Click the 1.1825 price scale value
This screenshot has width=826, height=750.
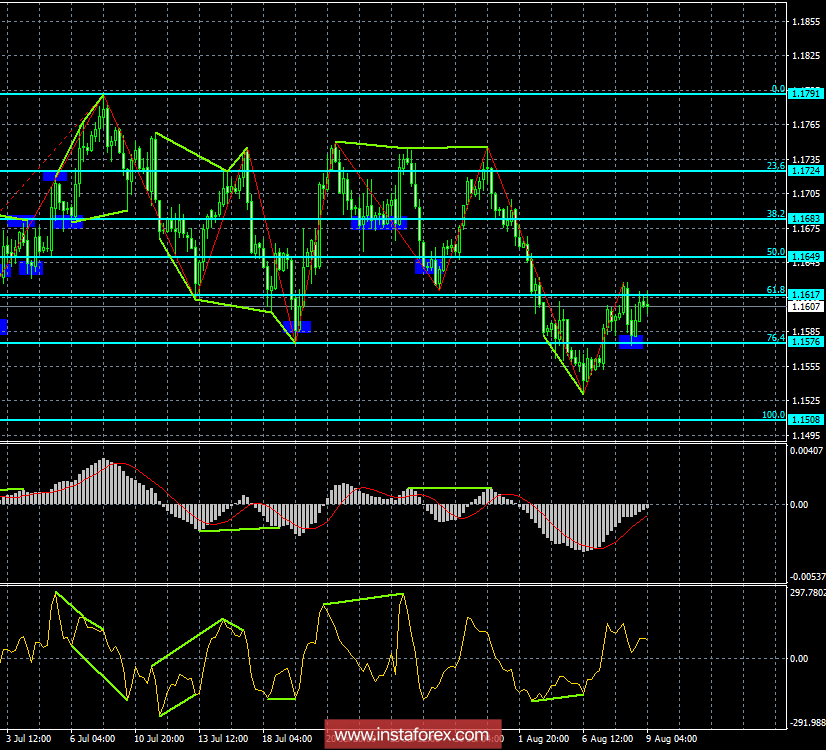click(806, 56)
